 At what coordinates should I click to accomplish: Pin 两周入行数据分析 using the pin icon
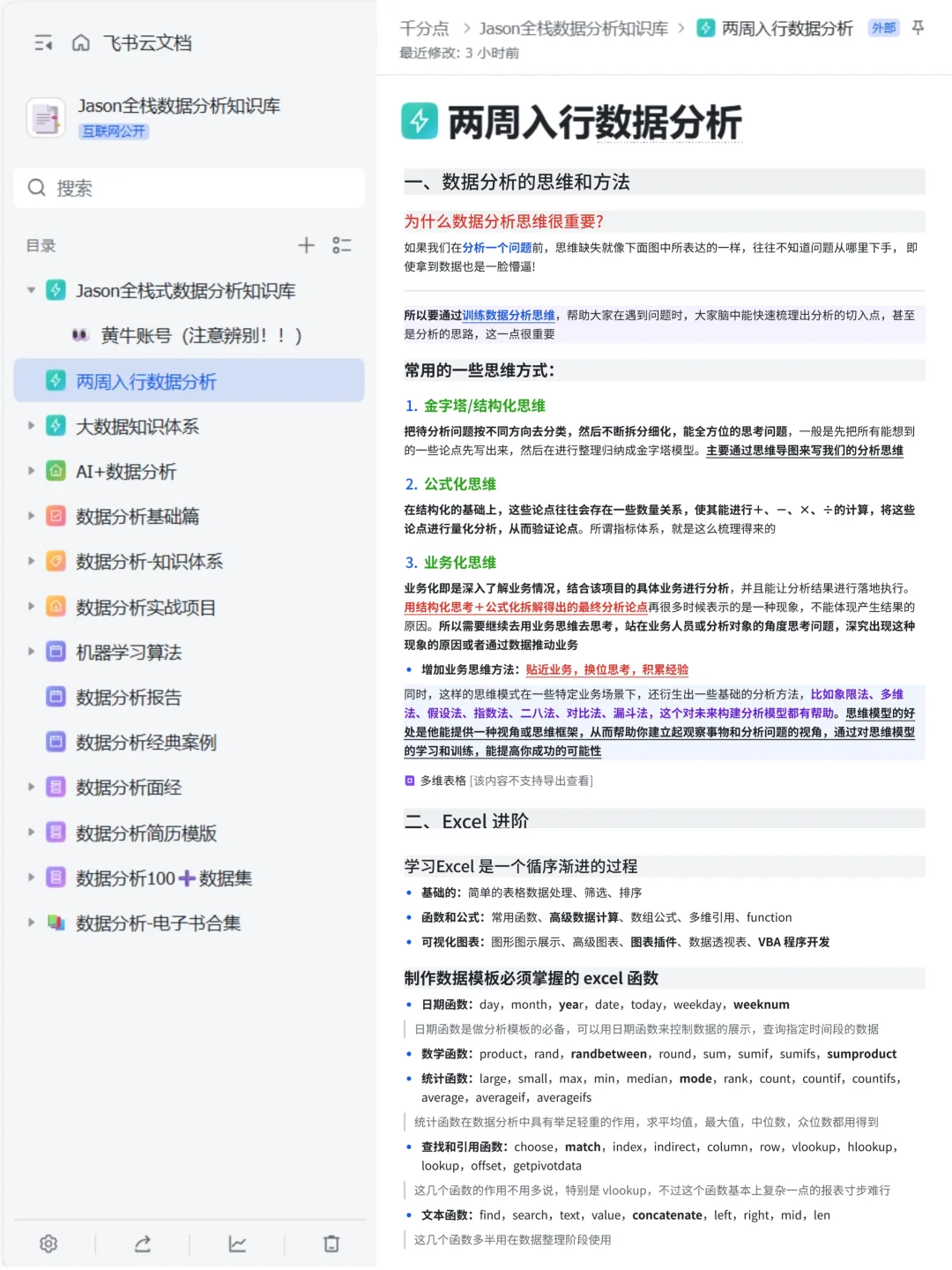919,27
